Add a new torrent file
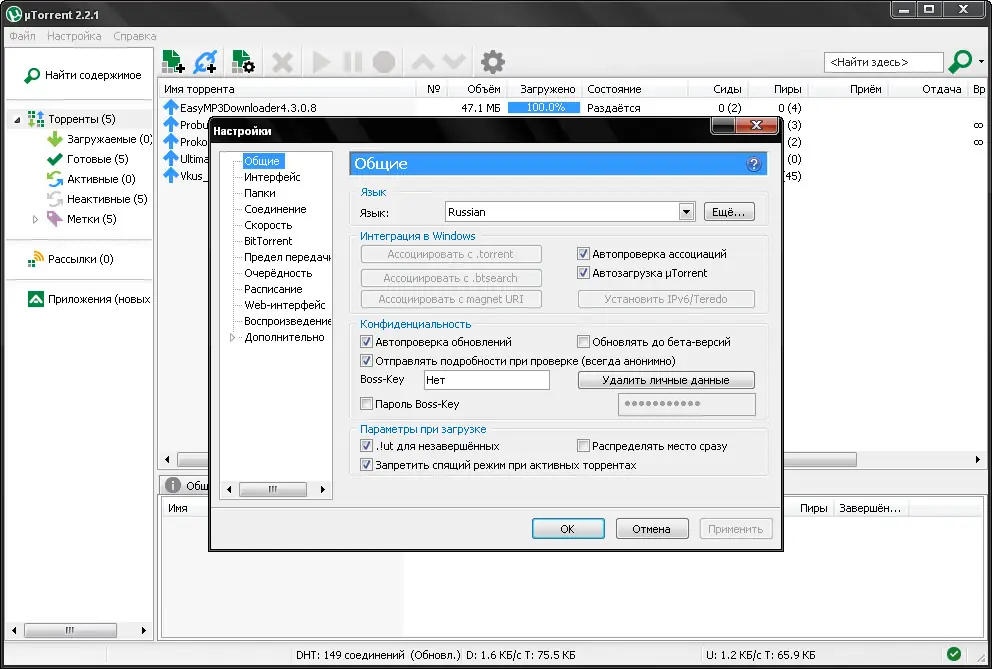This screenshot has height=669, width=992. click(172, 61)
